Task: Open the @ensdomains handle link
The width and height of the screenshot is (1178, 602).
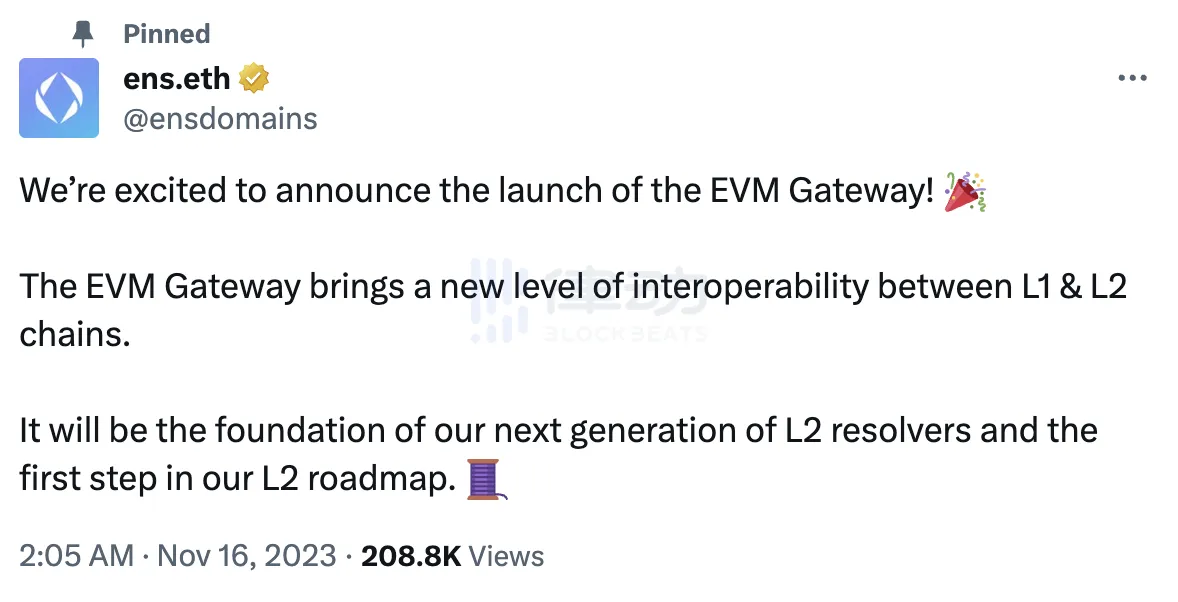Action: [x=220, y=119]
